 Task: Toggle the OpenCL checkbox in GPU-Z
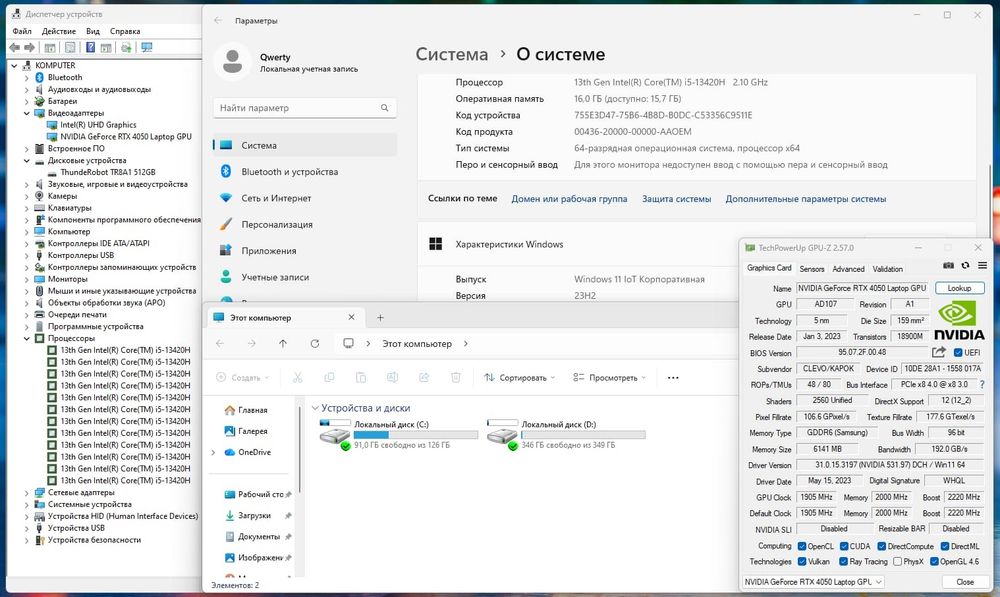point(803,546)
